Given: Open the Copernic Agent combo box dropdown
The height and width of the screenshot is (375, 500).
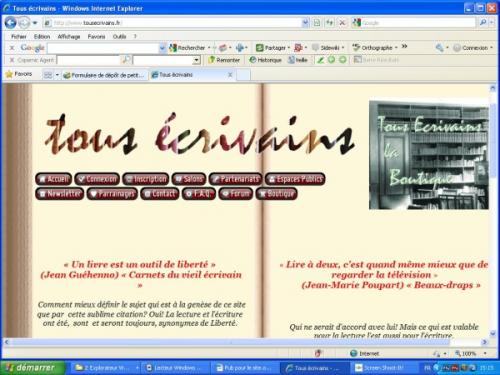Looking at the screenshot, I should pyautogui.click(x=197, y=60).
